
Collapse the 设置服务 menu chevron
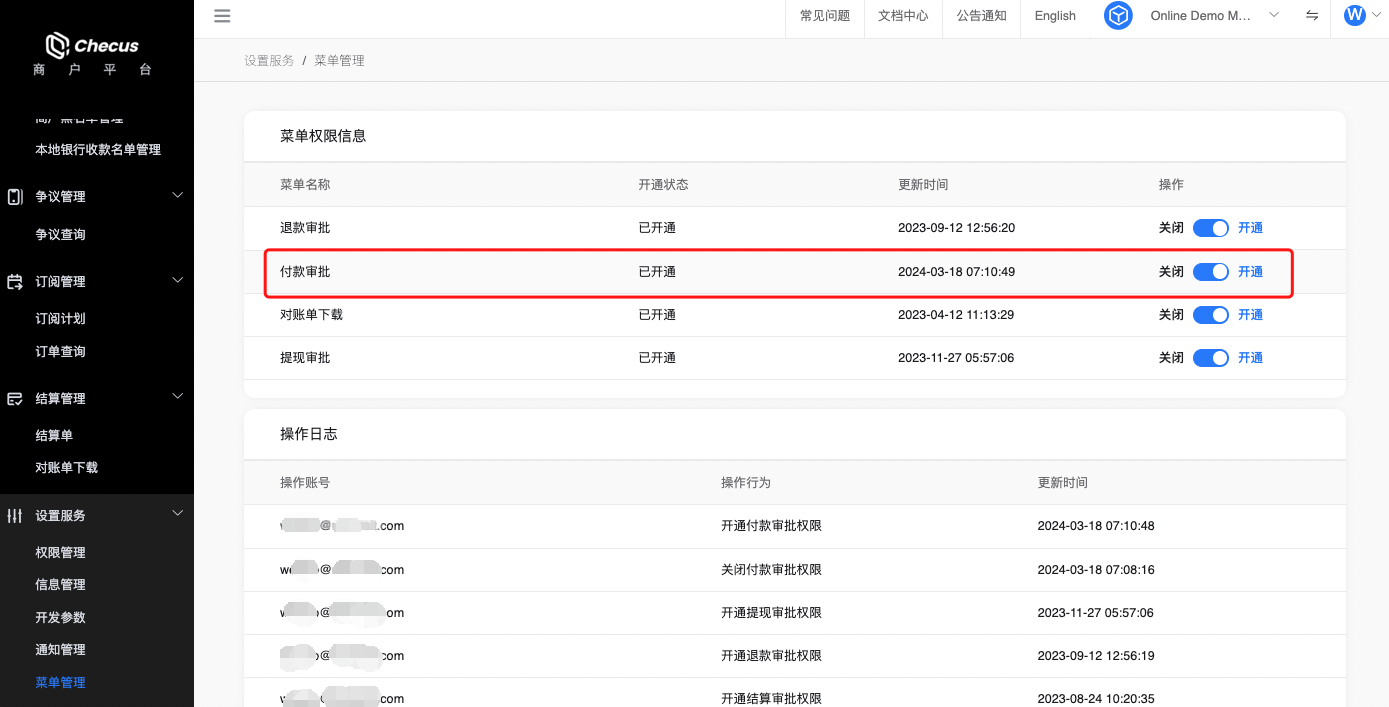coord(178,514)
